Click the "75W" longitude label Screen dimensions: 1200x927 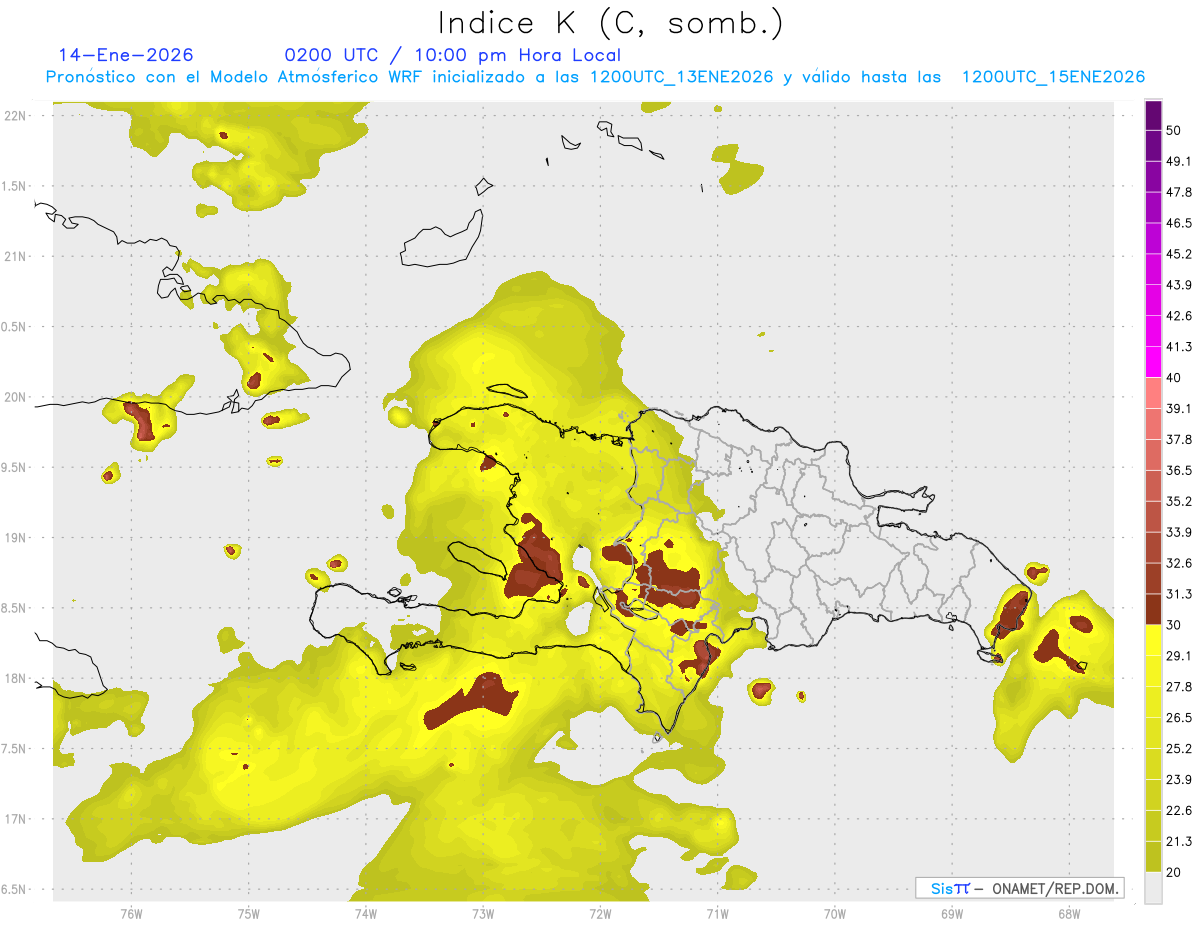249,913
